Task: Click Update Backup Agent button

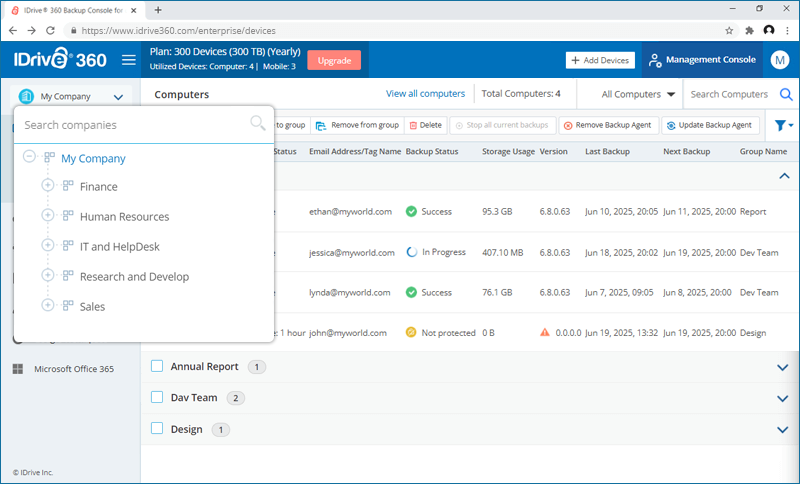Action: (710, 125)
